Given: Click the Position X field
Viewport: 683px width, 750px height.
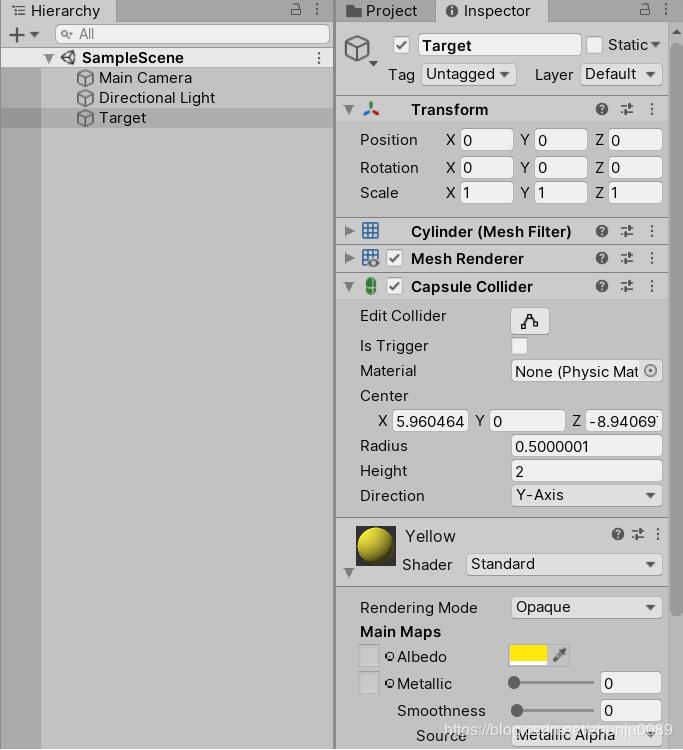Looking at the screenshot, I should pyautogui.click(x=486, y=140).
